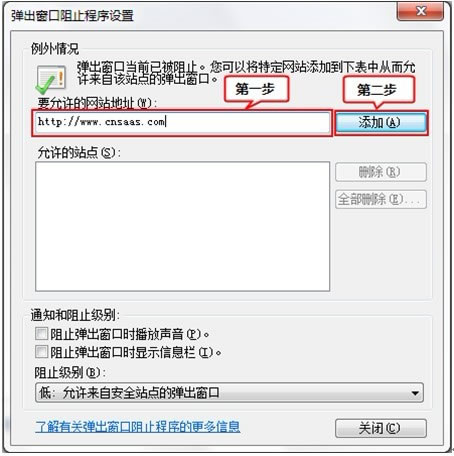Click the 全部删除(E)... button
The image size is (454, 456).
click(381, 199)
